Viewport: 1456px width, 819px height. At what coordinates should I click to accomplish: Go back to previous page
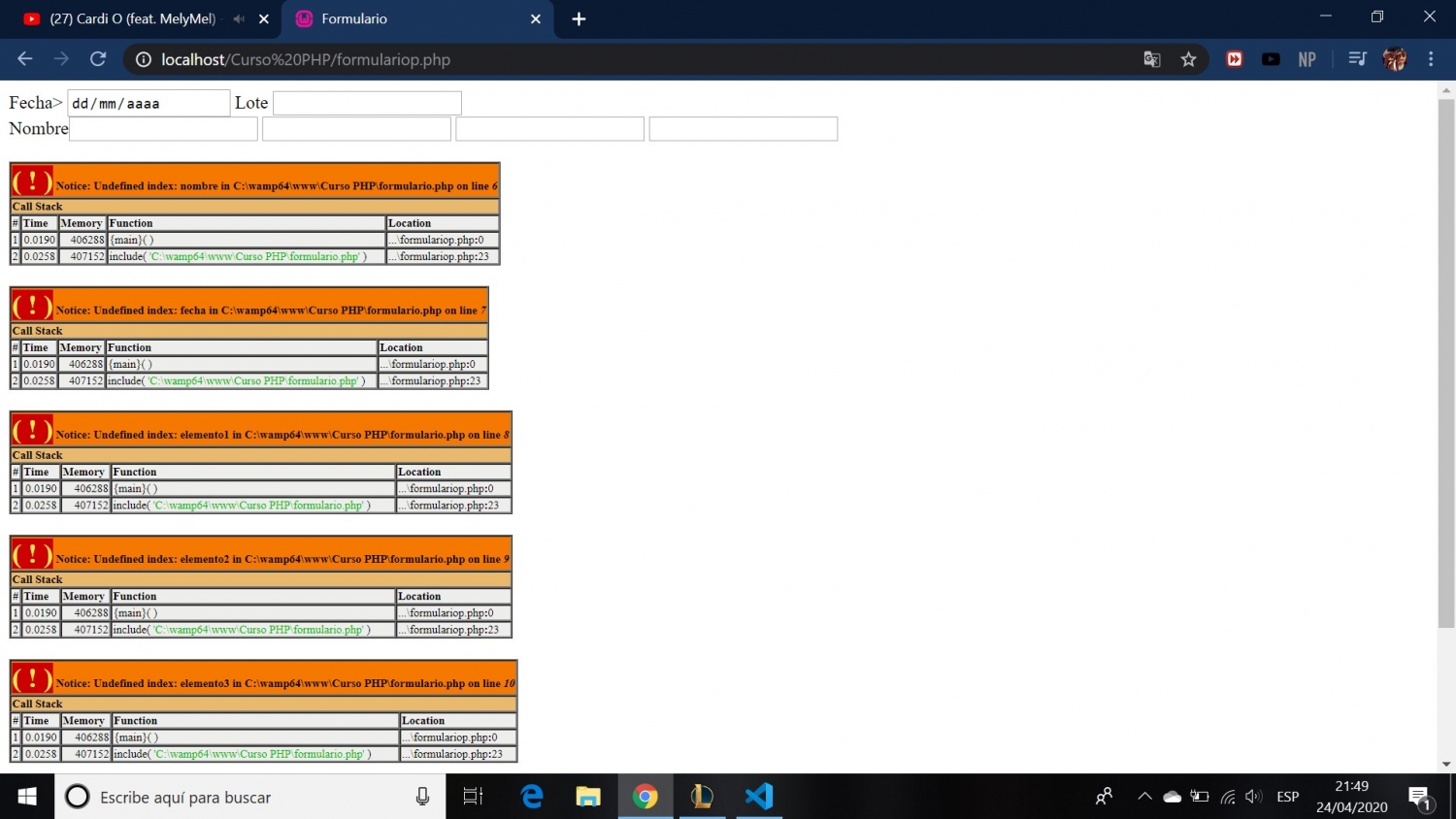(25, 59)
